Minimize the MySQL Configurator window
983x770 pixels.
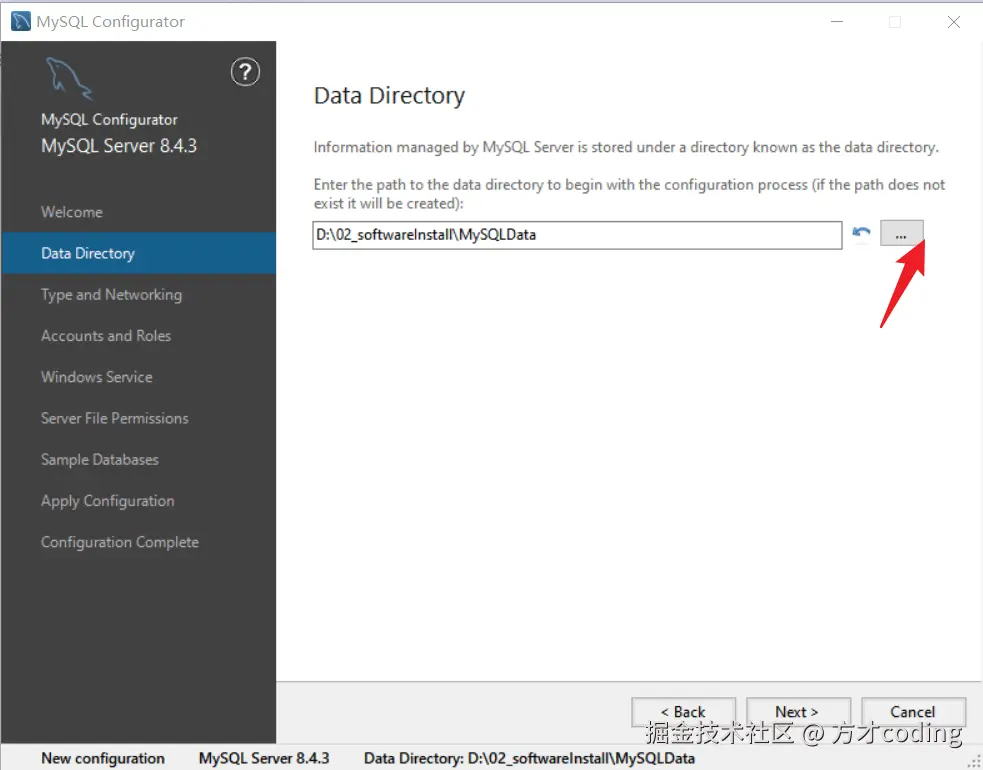pyautogui.click(x=836, y=22)
